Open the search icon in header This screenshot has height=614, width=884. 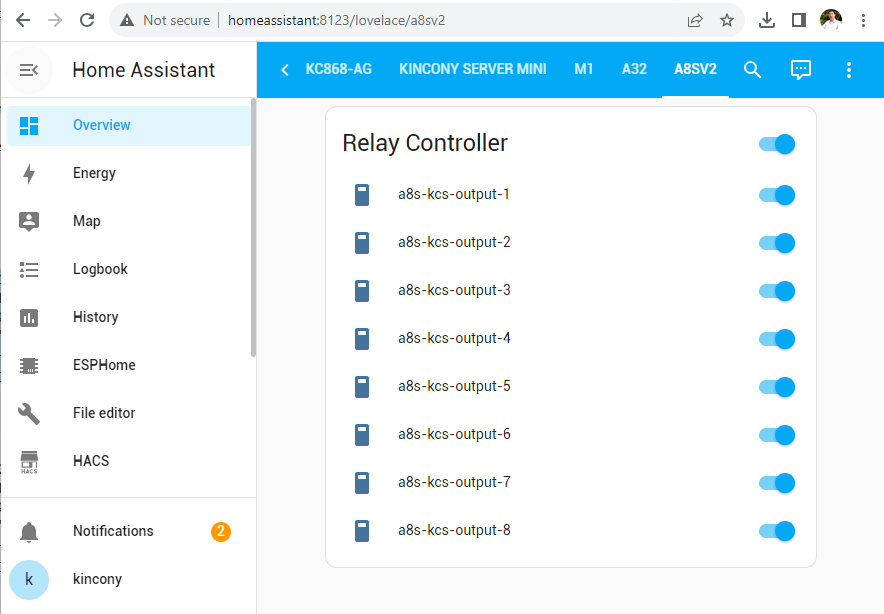point(753,69)
